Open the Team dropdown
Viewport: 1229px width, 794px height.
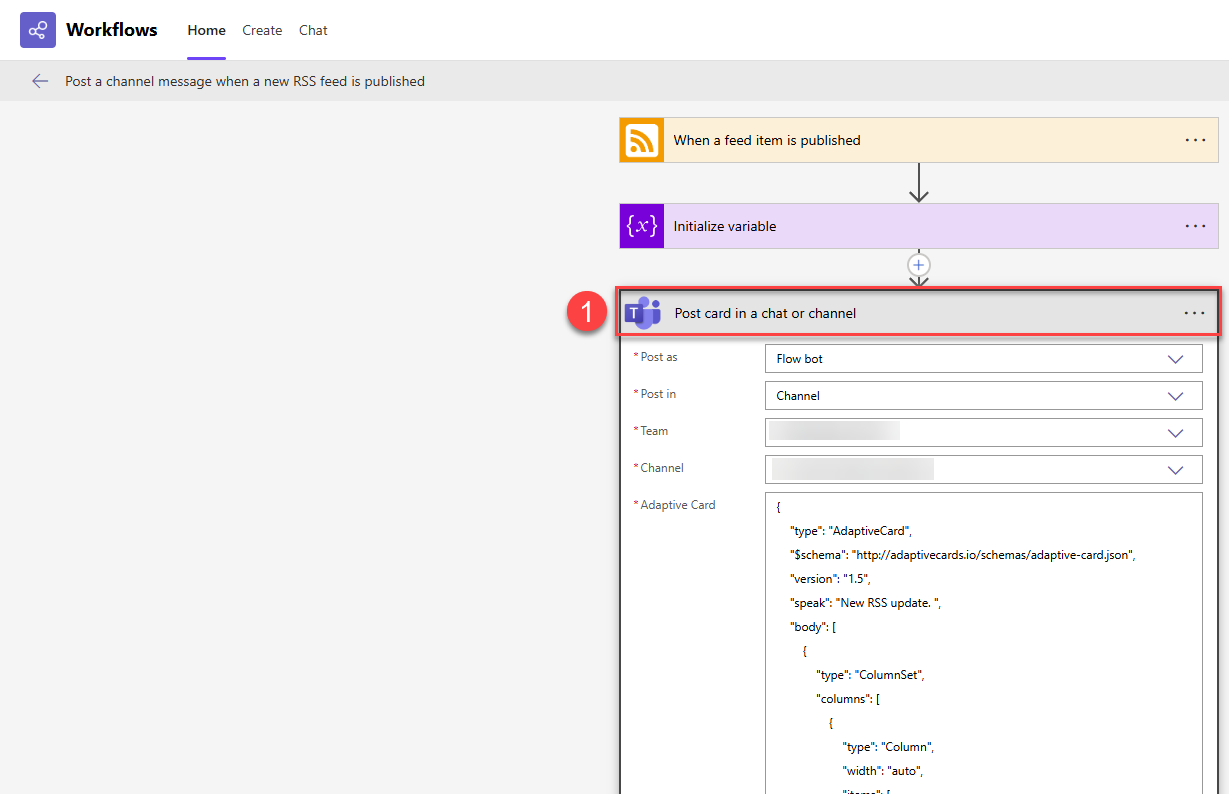(1175, 433)
